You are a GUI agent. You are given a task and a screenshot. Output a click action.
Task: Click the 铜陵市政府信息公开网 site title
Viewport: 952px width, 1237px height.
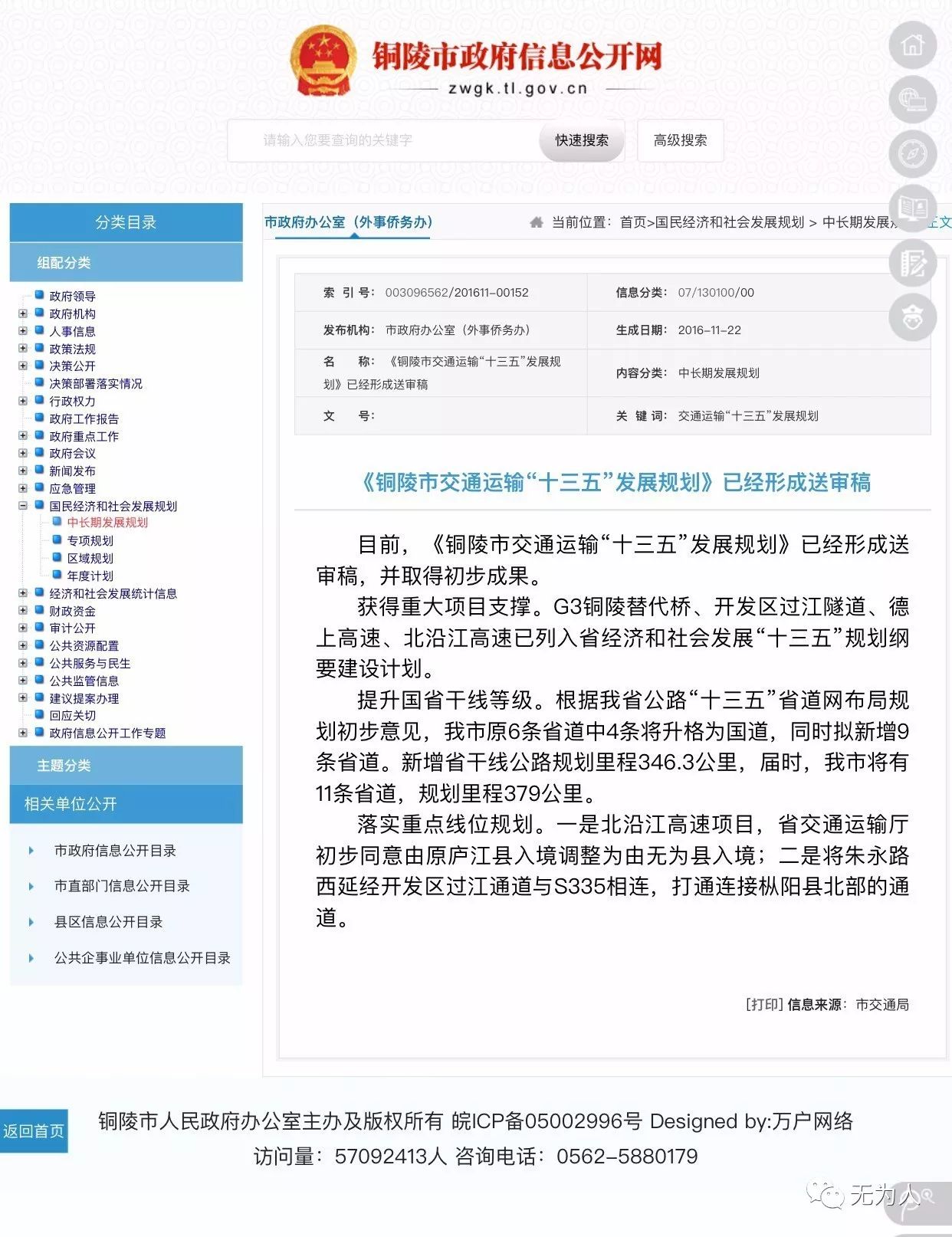(x=517, y=56)
